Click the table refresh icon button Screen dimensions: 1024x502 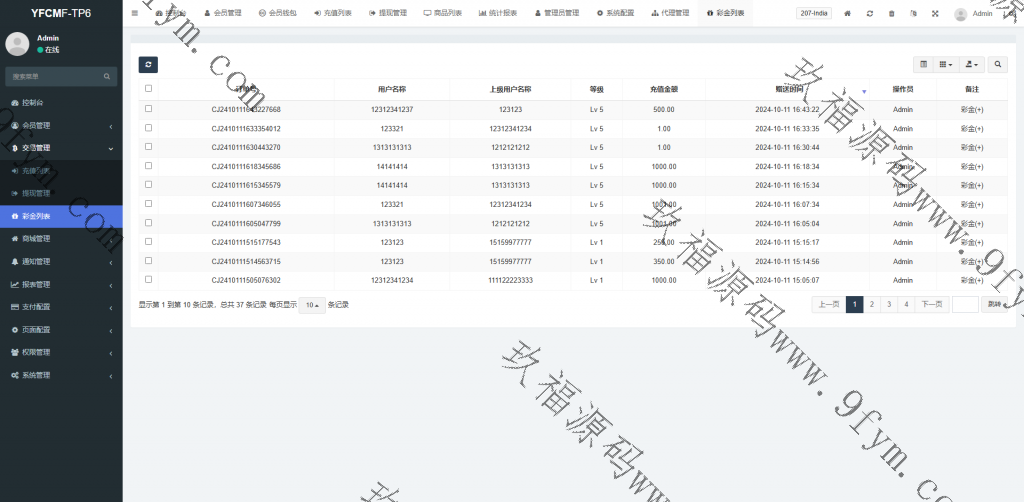click(148, 64)
